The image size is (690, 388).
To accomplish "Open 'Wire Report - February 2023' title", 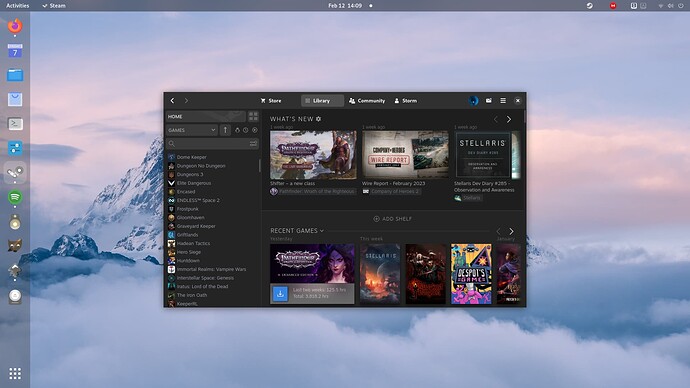I will tap(393, 183).
